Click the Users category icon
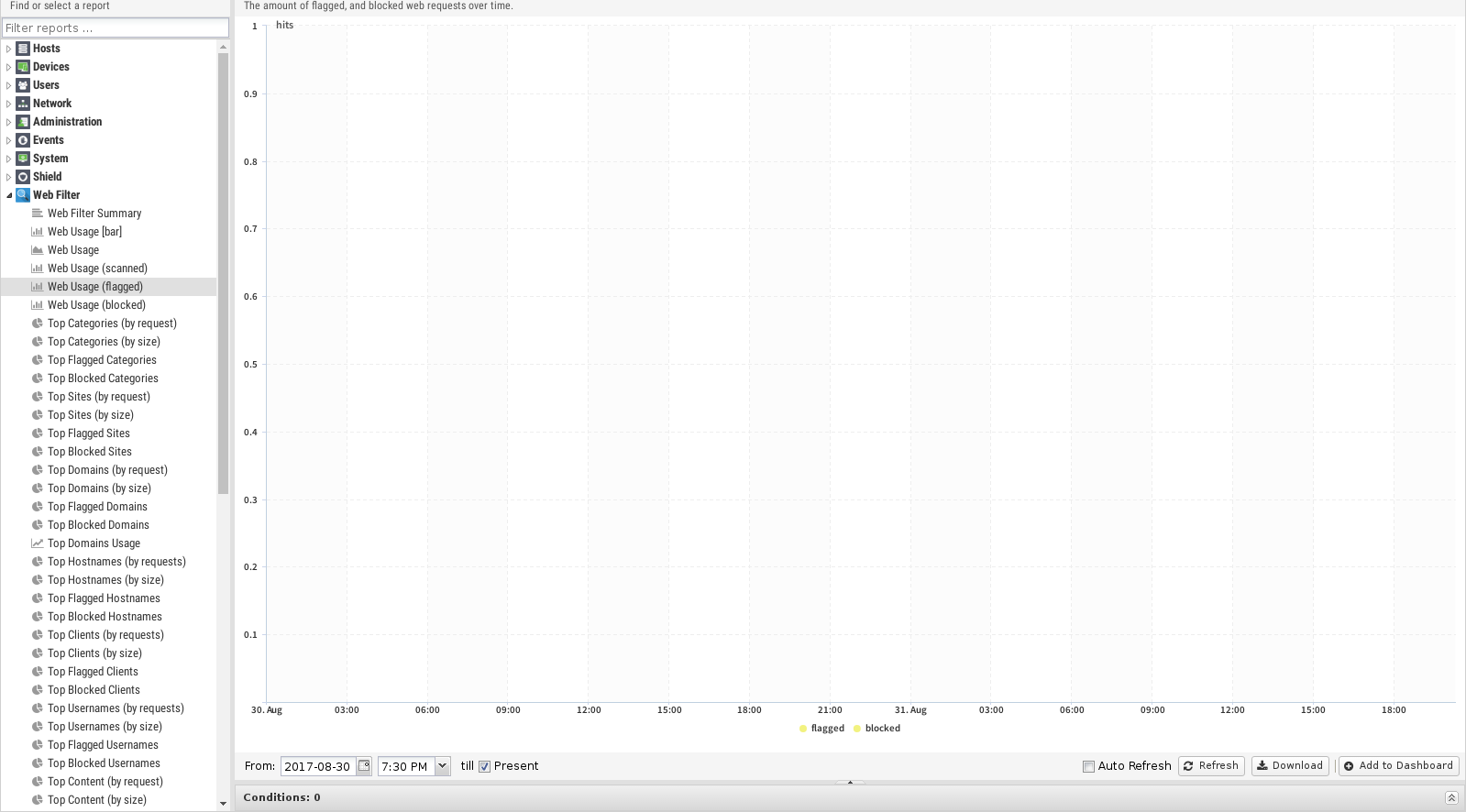This screenshot has height=812, width=1466. 23,85
